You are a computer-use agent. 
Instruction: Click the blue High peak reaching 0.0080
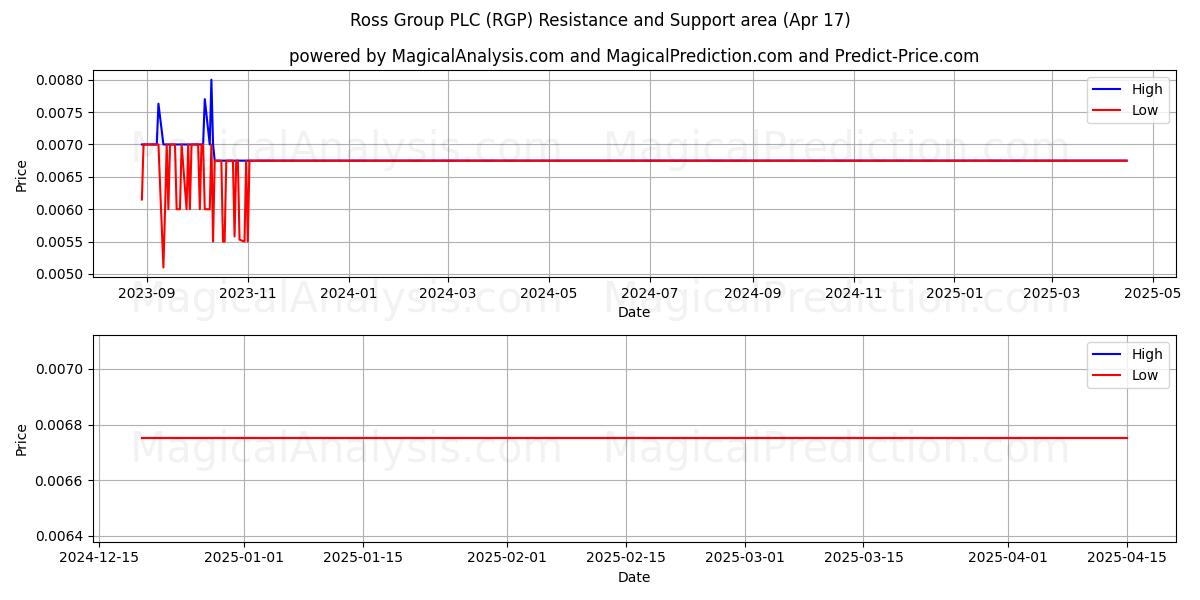coord(211,81)
